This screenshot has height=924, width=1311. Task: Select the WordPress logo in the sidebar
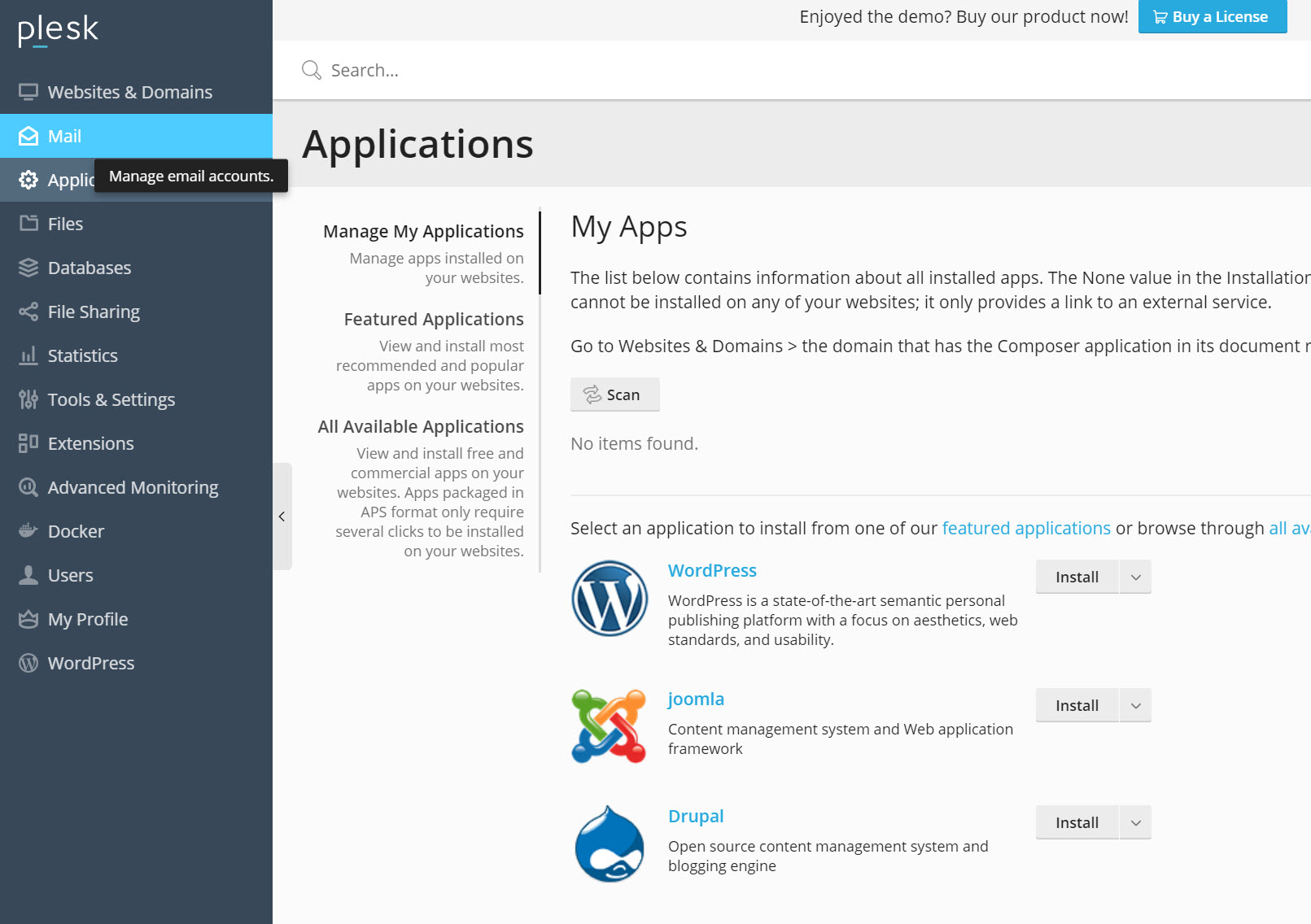(x=28, y=663)
